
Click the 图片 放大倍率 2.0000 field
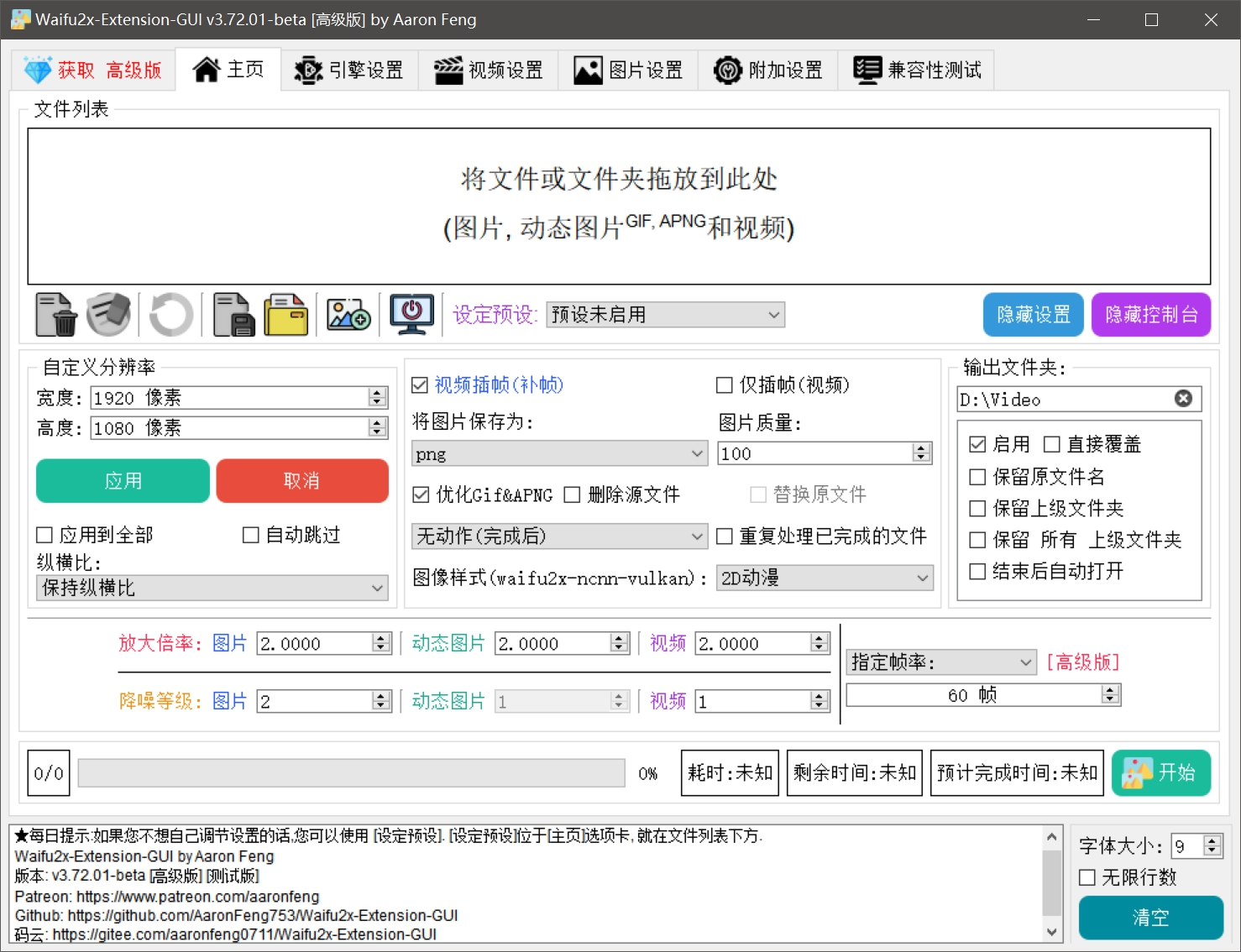click(x=324, y=643)
